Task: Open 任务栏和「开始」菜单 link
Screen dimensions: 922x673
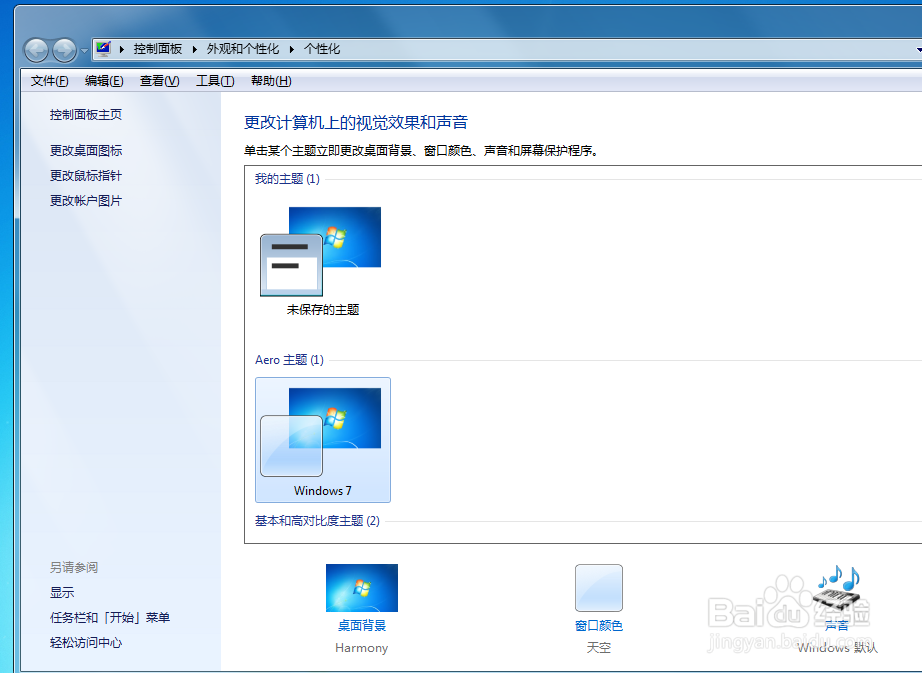Action: click(x=110, y=618)
